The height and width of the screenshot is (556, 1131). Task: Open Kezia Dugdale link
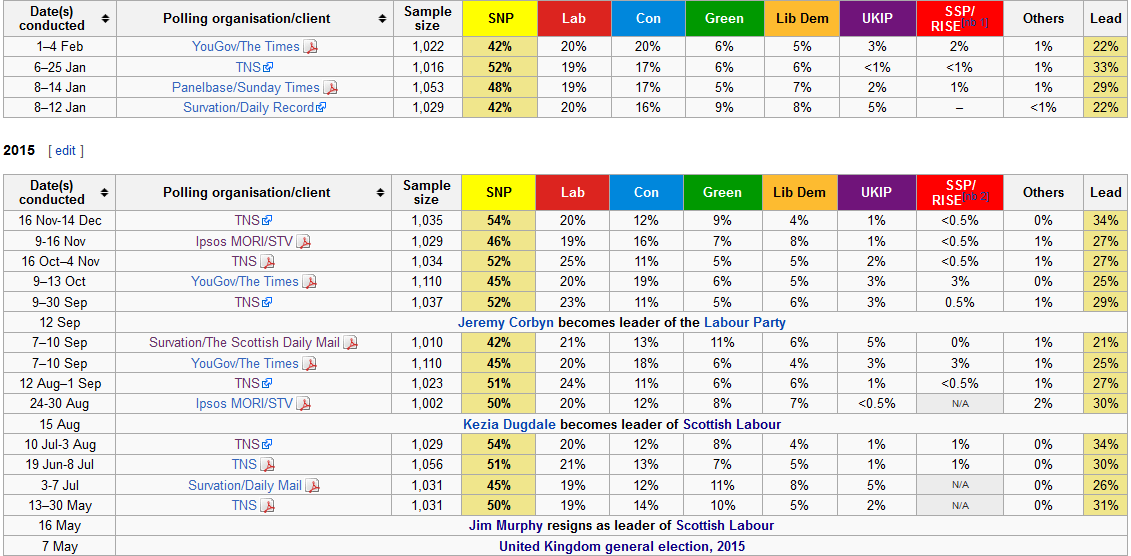509,425
